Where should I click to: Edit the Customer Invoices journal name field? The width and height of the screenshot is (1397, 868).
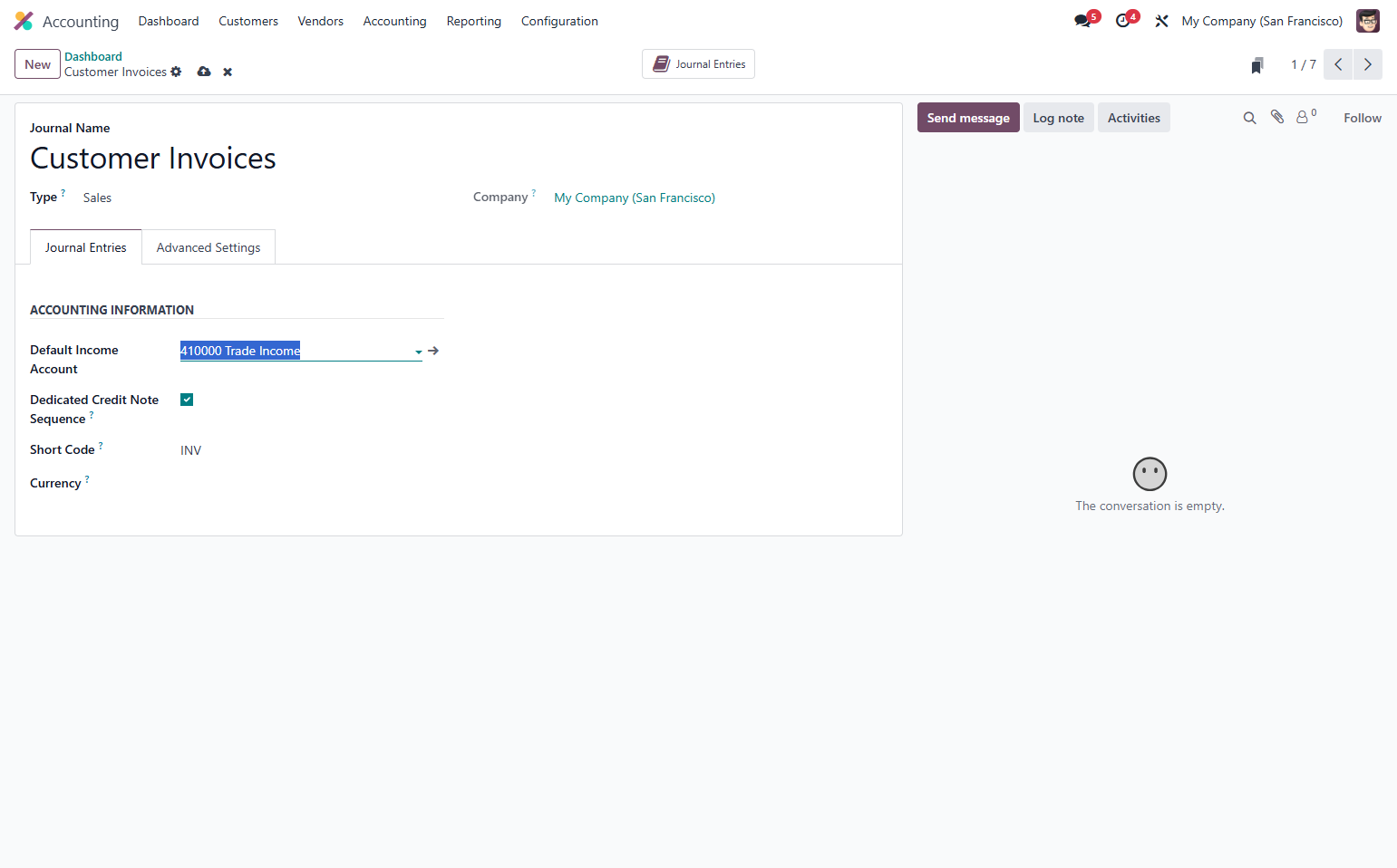pos(459,159)
